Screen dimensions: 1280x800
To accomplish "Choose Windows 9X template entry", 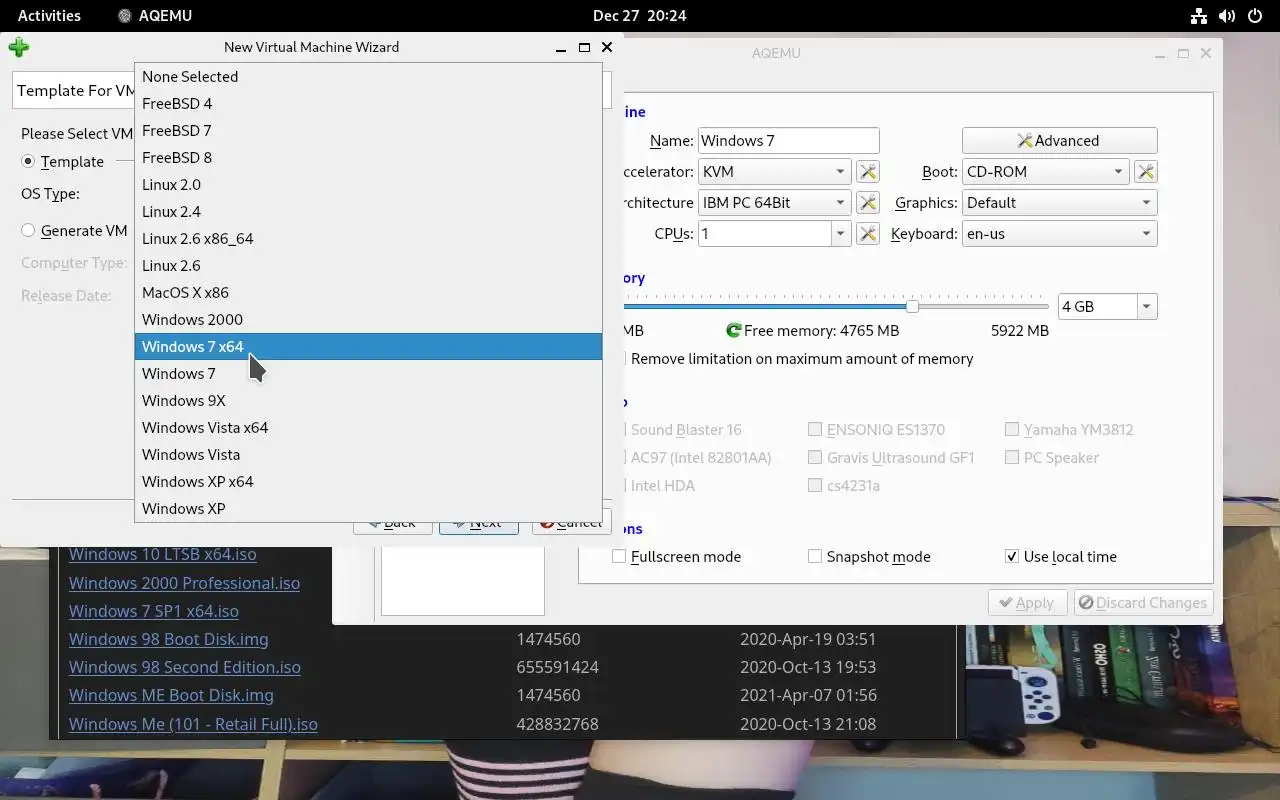I will (x=368, y=400).
